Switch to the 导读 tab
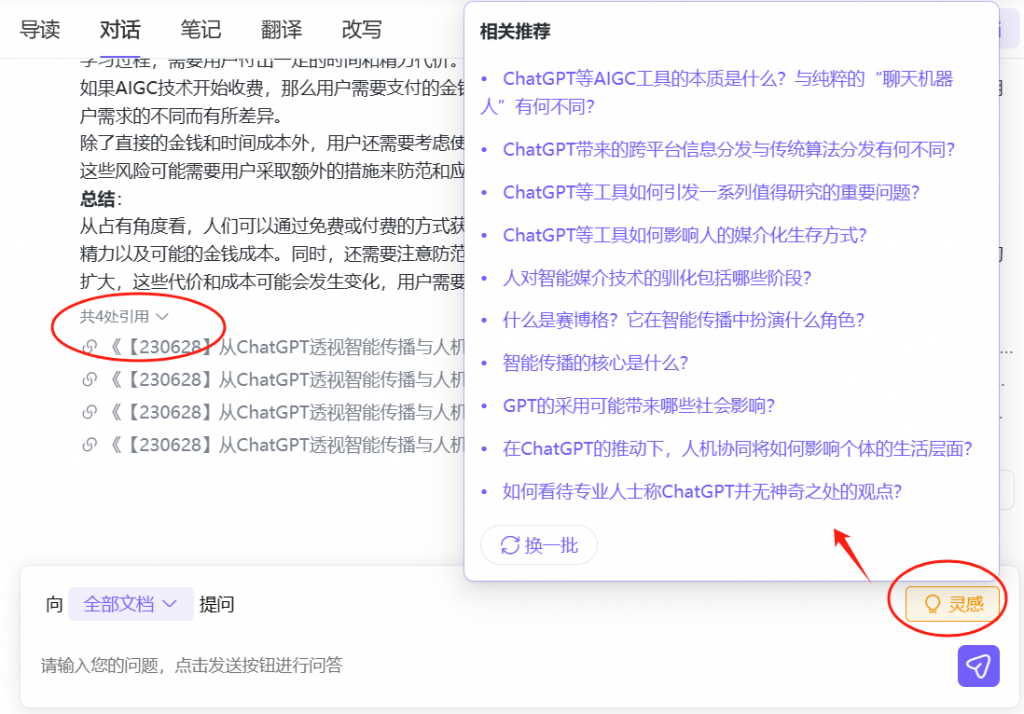The width and height of the screenshot is (1024, 714). coord(40,29)
